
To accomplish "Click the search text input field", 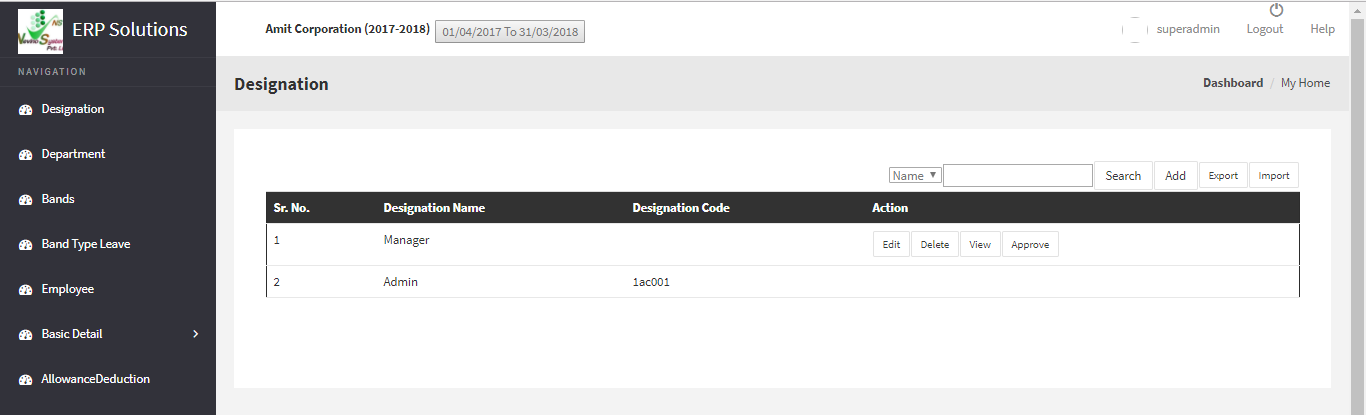I will pos(1017,176).
